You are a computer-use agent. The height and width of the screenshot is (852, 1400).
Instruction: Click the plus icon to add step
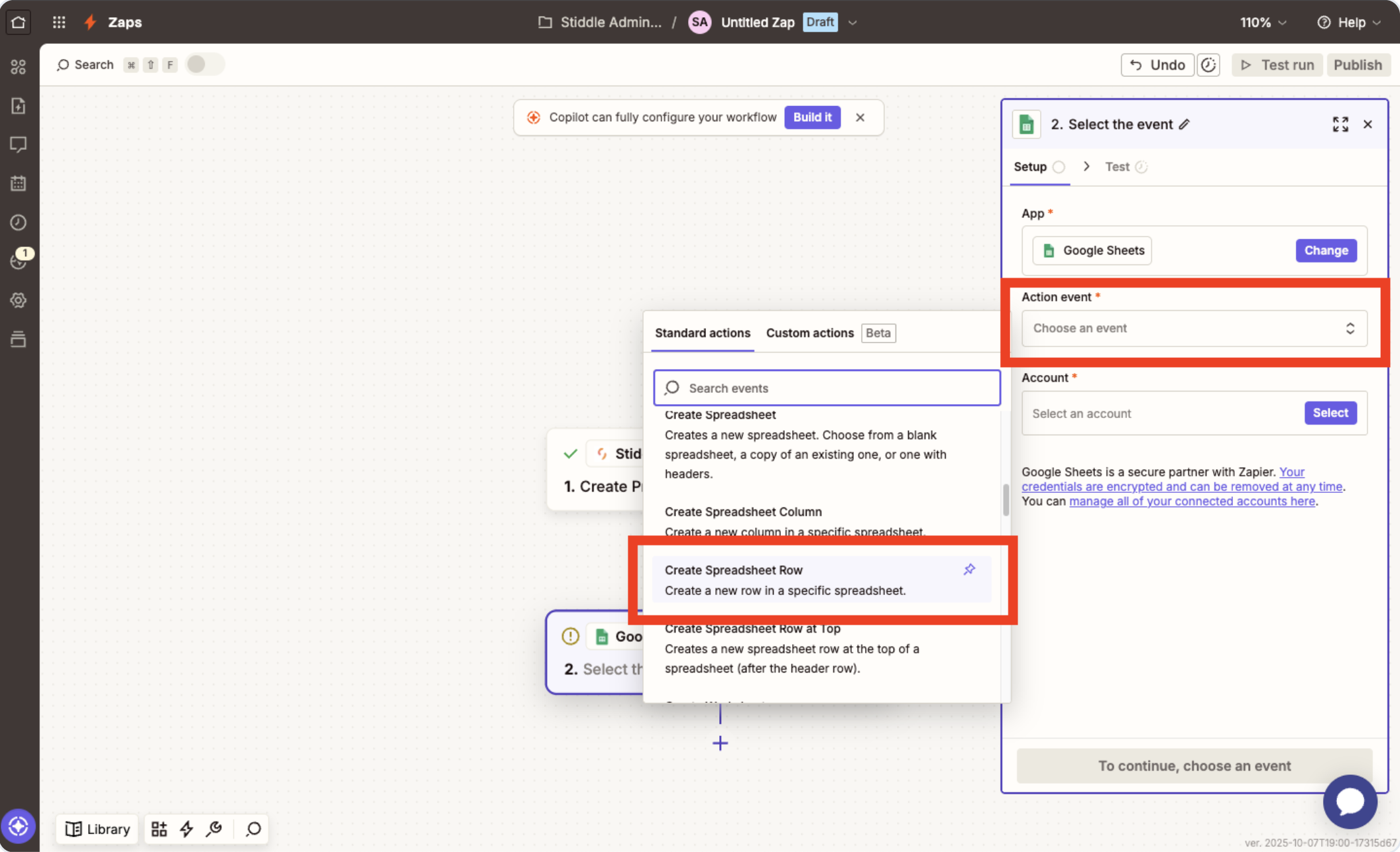click(720, 743)
